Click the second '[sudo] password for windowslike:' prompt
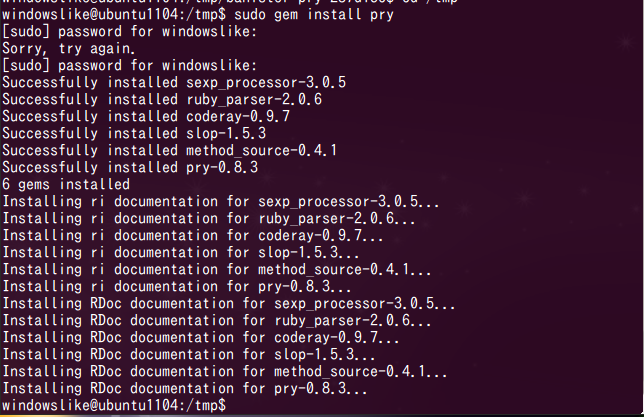 tap(130, 65)
